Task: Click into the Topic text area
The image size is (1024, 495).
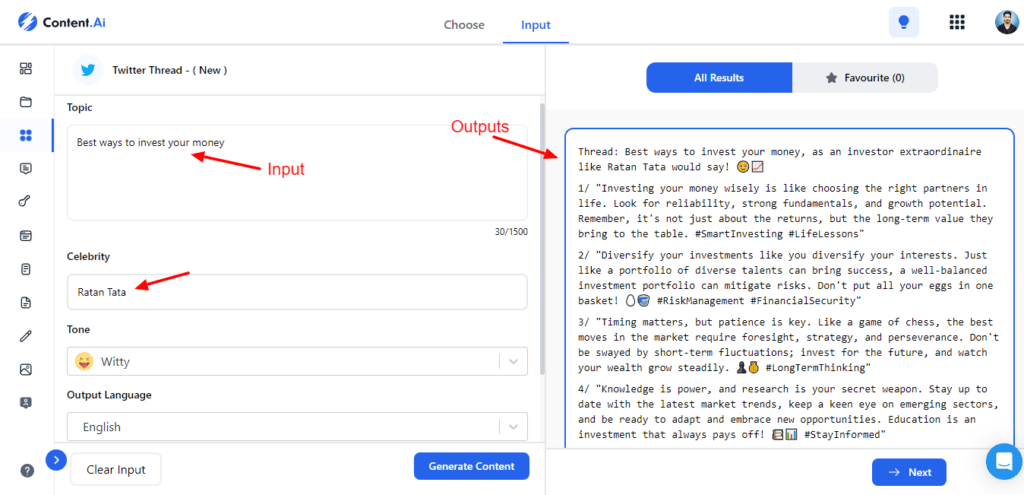Action: pyautogui.click(x=297, y=172)
